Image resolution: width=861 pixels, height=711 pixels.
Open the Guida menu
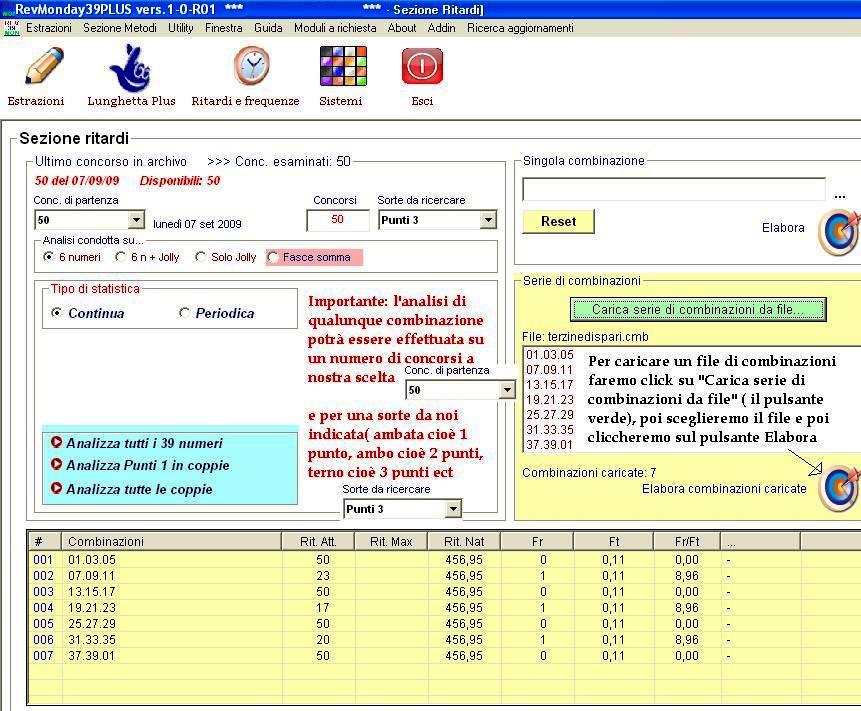point(268,28)
